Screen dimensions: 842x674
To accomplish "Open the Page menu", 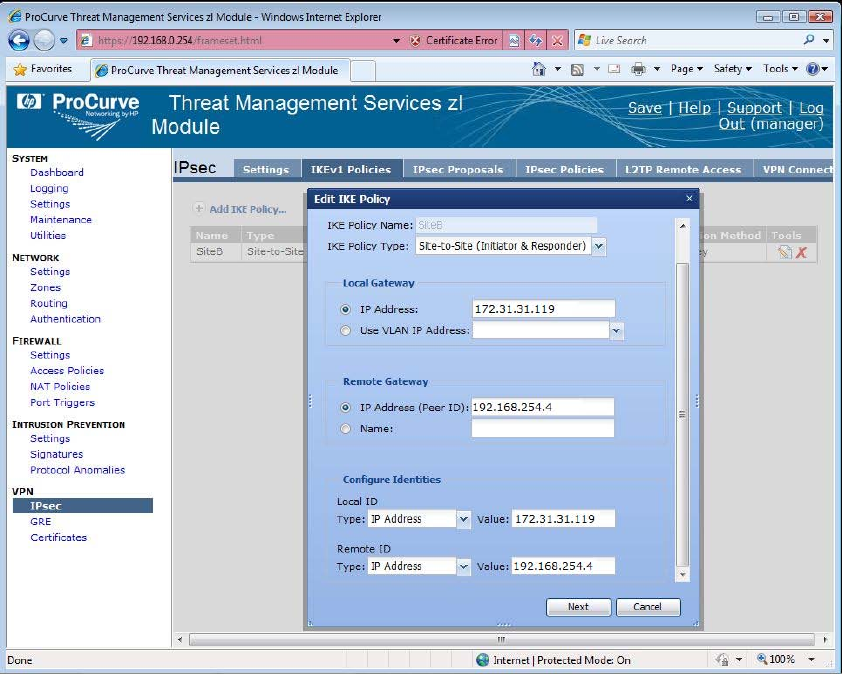I will pos(686,69).
